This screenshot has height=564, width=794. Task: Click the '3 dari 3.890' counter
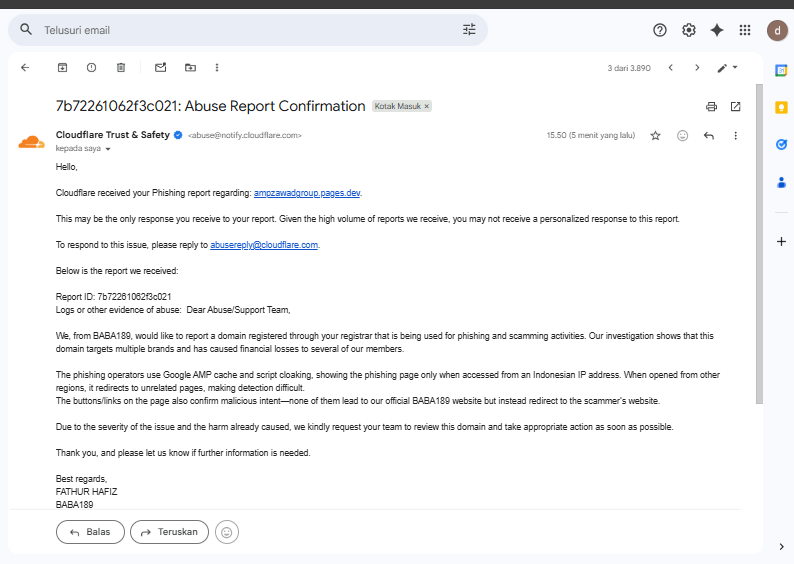coord(629,68)
